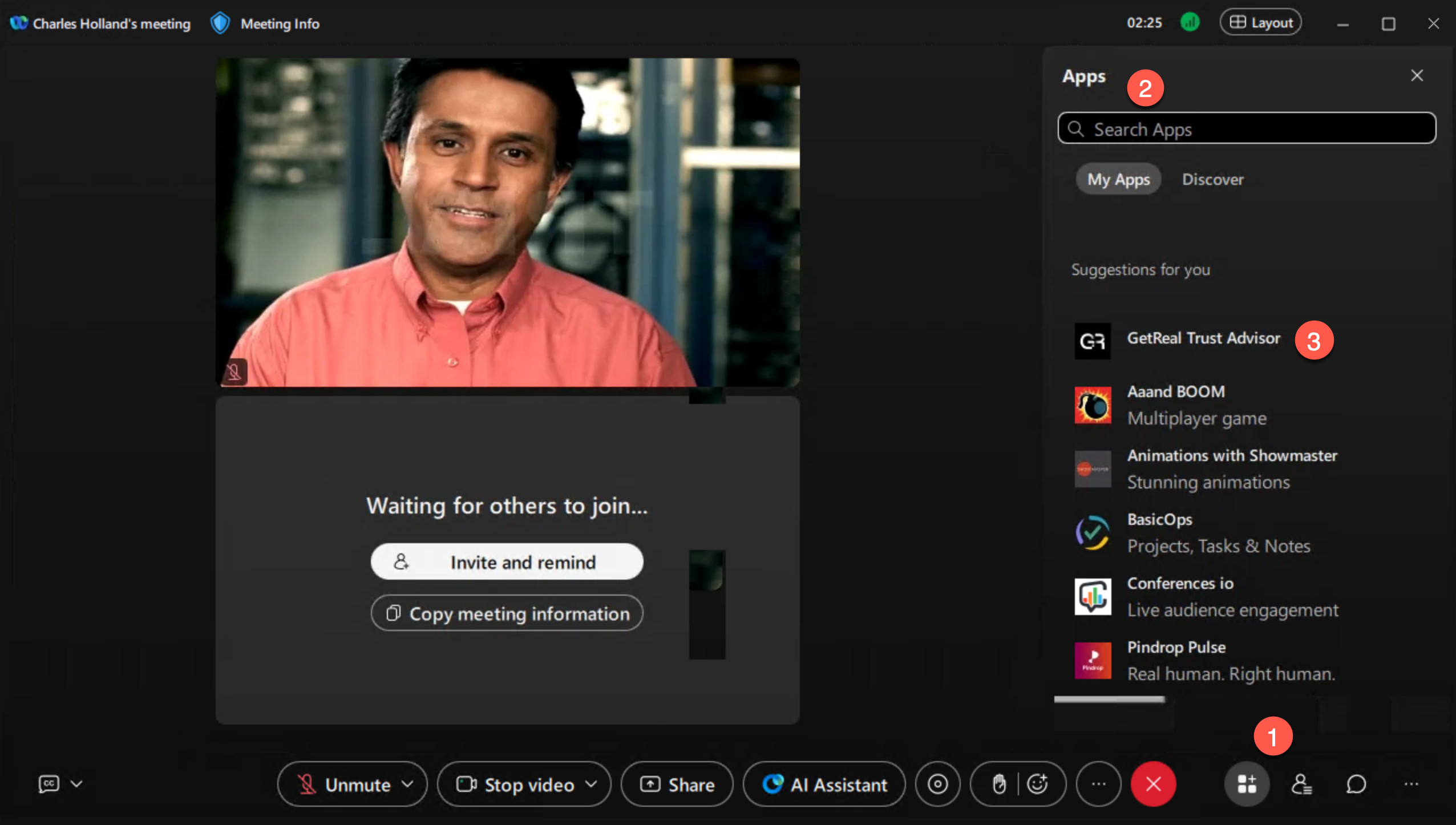Open the Apps panel icon in toolbar
This screenshot has height=825, width=1456.
click(x=1247, y=784)
